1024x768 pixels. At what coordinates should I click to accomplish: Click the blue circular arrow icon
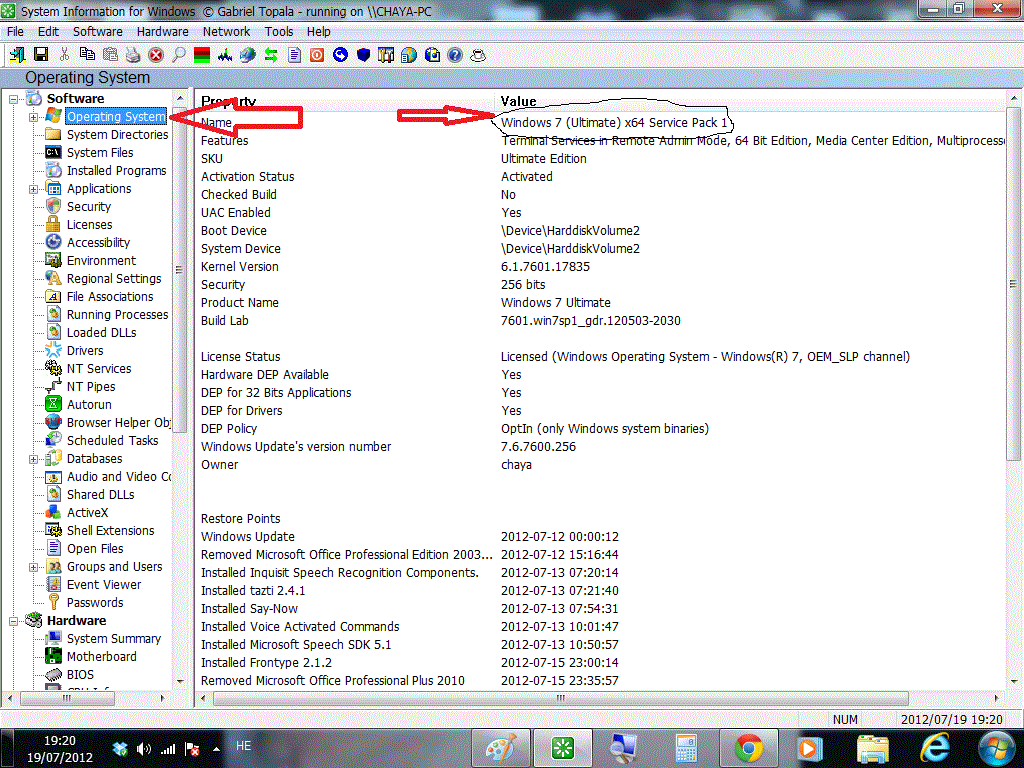click(340, 55)
